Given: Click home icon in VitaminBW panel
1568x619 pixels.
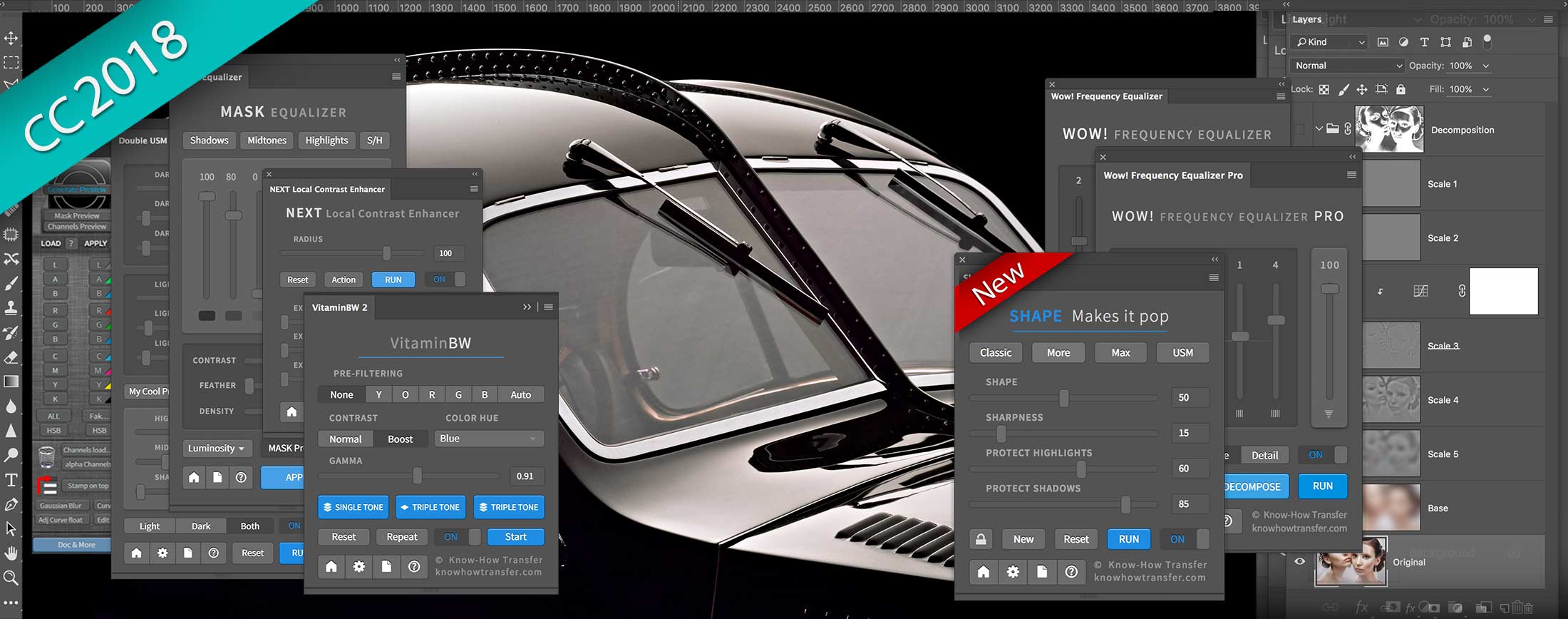Looking at the screenshot, I should [331, 566].
